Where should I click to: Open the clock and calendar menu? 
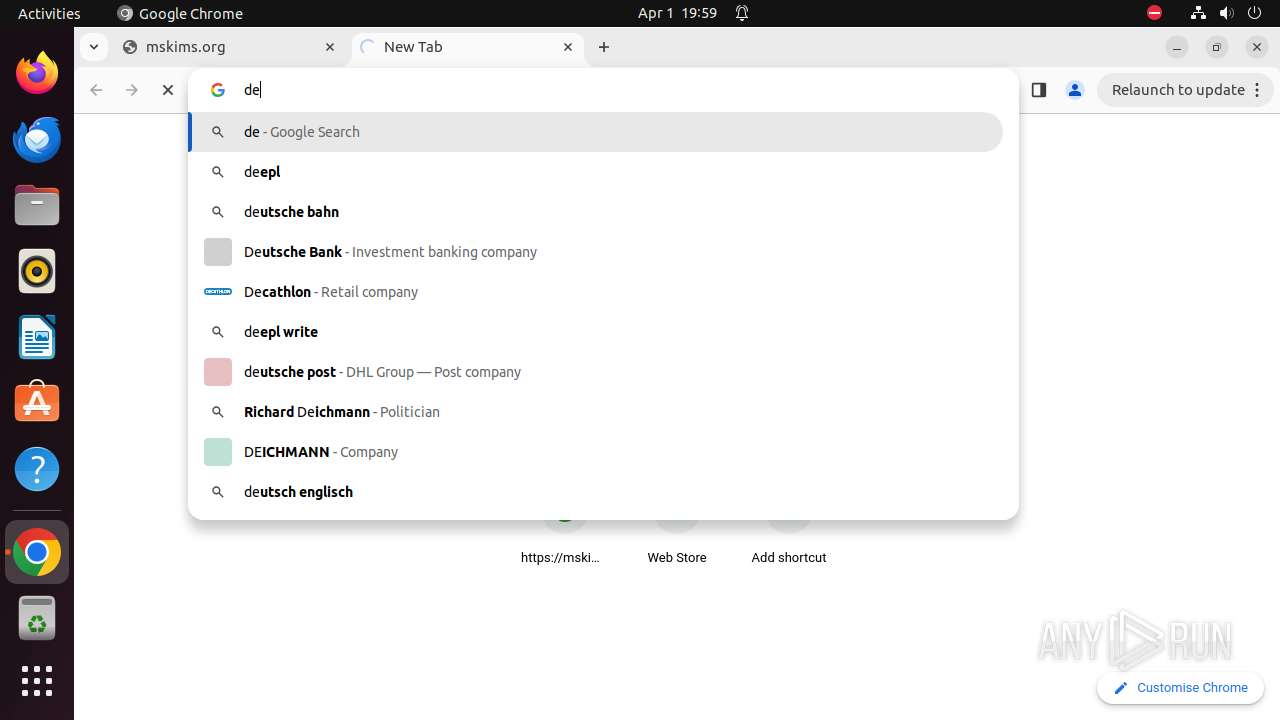(677, 13)
